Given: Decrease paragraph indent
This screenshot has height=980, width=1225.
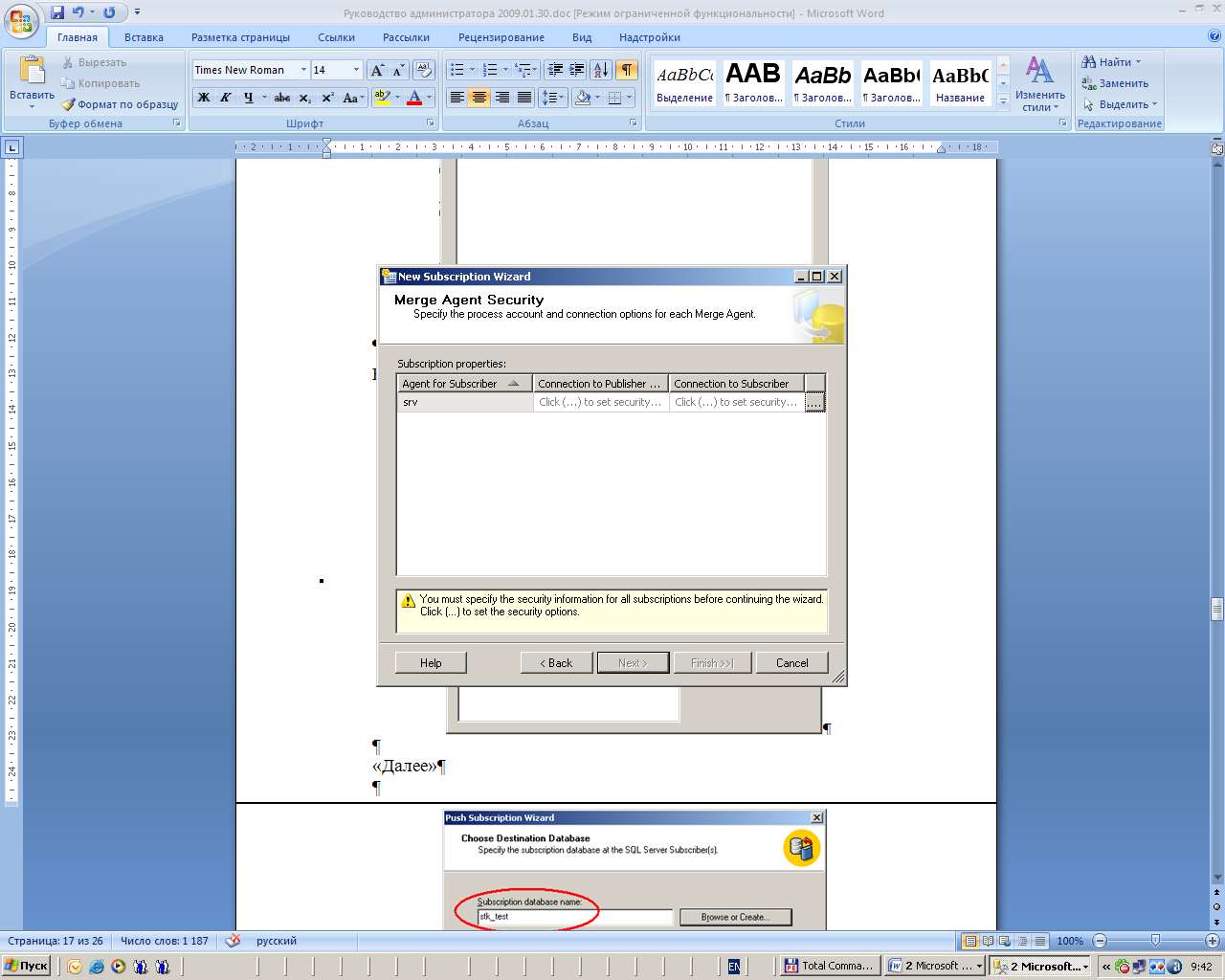Looking at the screenshot, I should [555, 70].
